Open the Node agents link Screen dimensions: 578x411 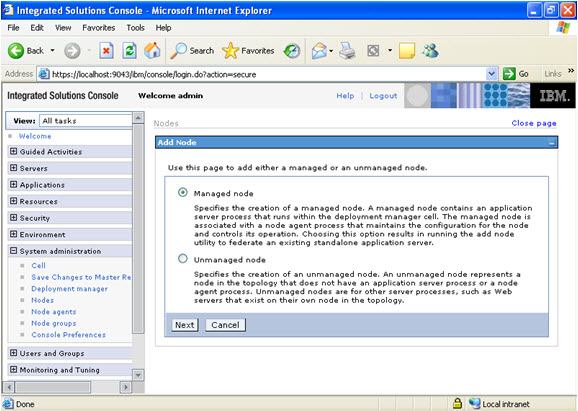(54, 312)
